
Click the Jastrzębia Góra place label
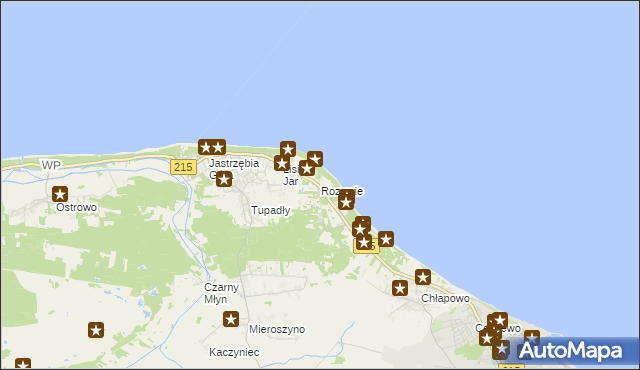click(234, 169)
